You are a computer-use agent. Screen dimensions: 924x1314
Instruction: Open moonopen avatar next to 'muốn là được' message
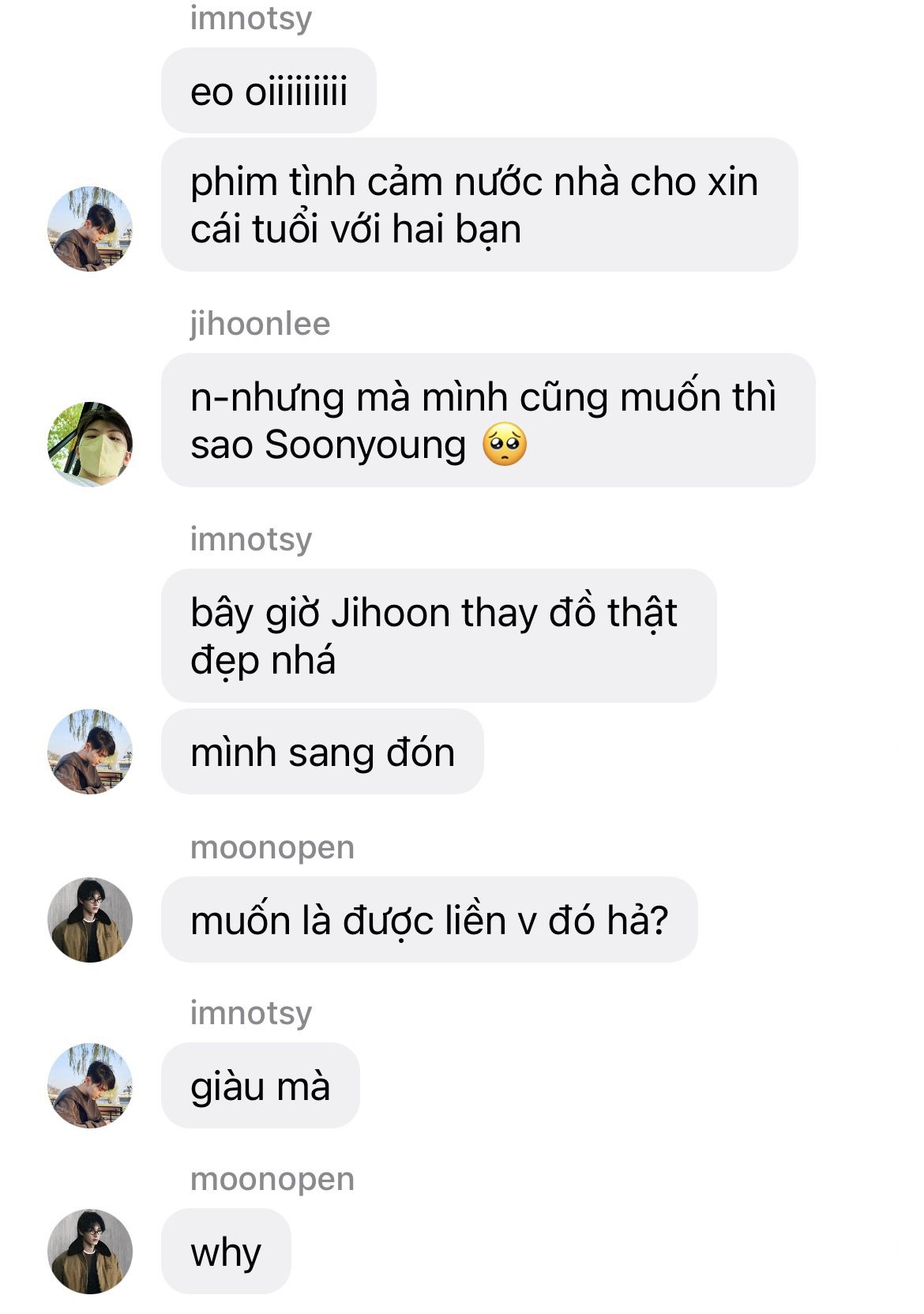[90, 920]
